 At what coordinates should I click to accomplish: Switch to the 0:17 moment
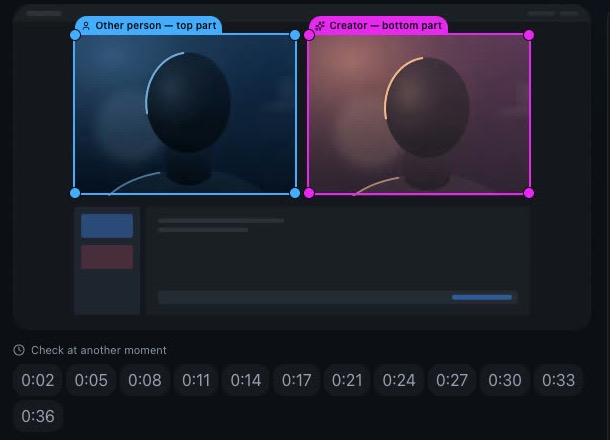pyautogui.click(x=296, y=380)
